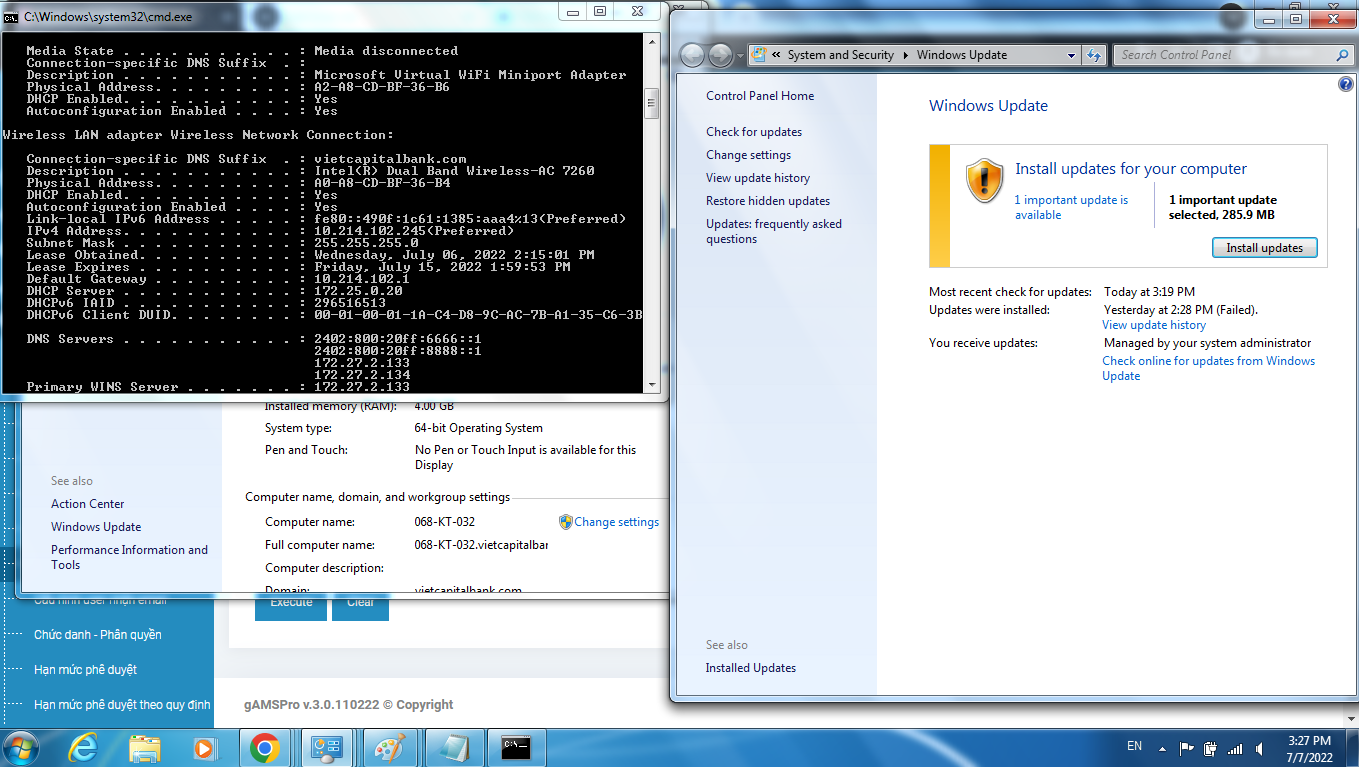Click 'Check online for updates from Windows Update'
Screen dimensions: 1359x767
[1208, 368]
